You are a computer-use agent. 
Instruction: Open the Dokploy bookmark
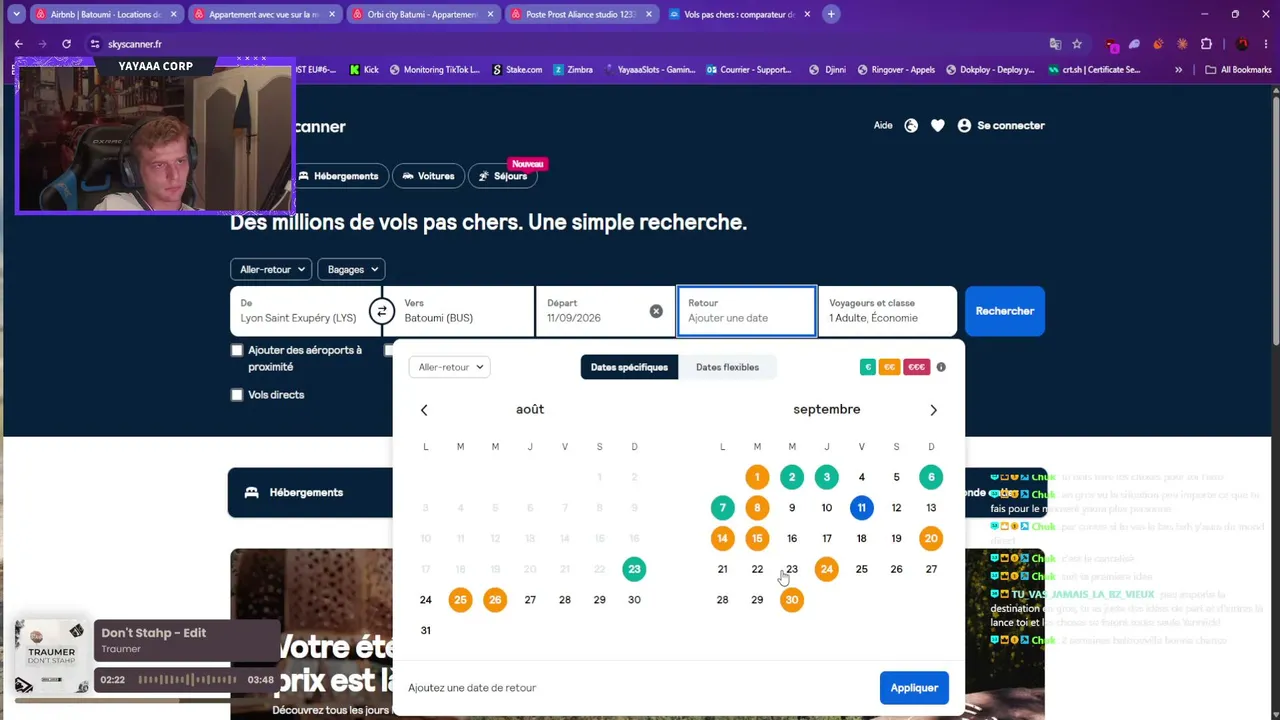(990, 70)
